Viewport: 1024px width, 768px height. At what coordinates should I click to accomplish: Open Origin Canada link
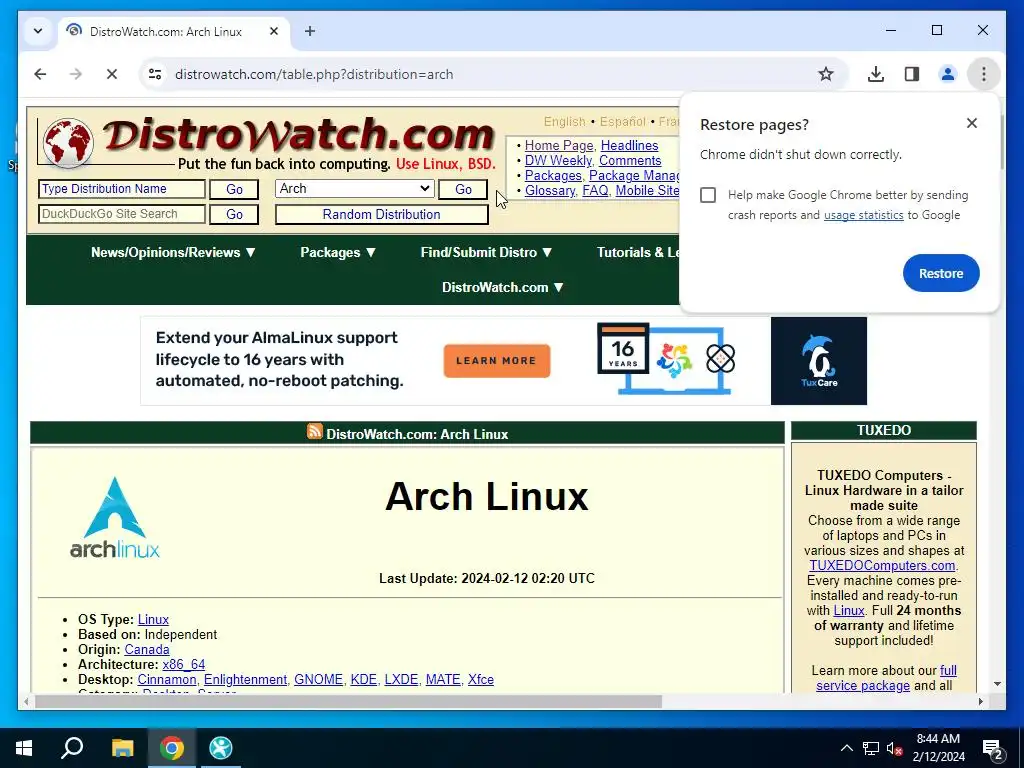point(147,650)
